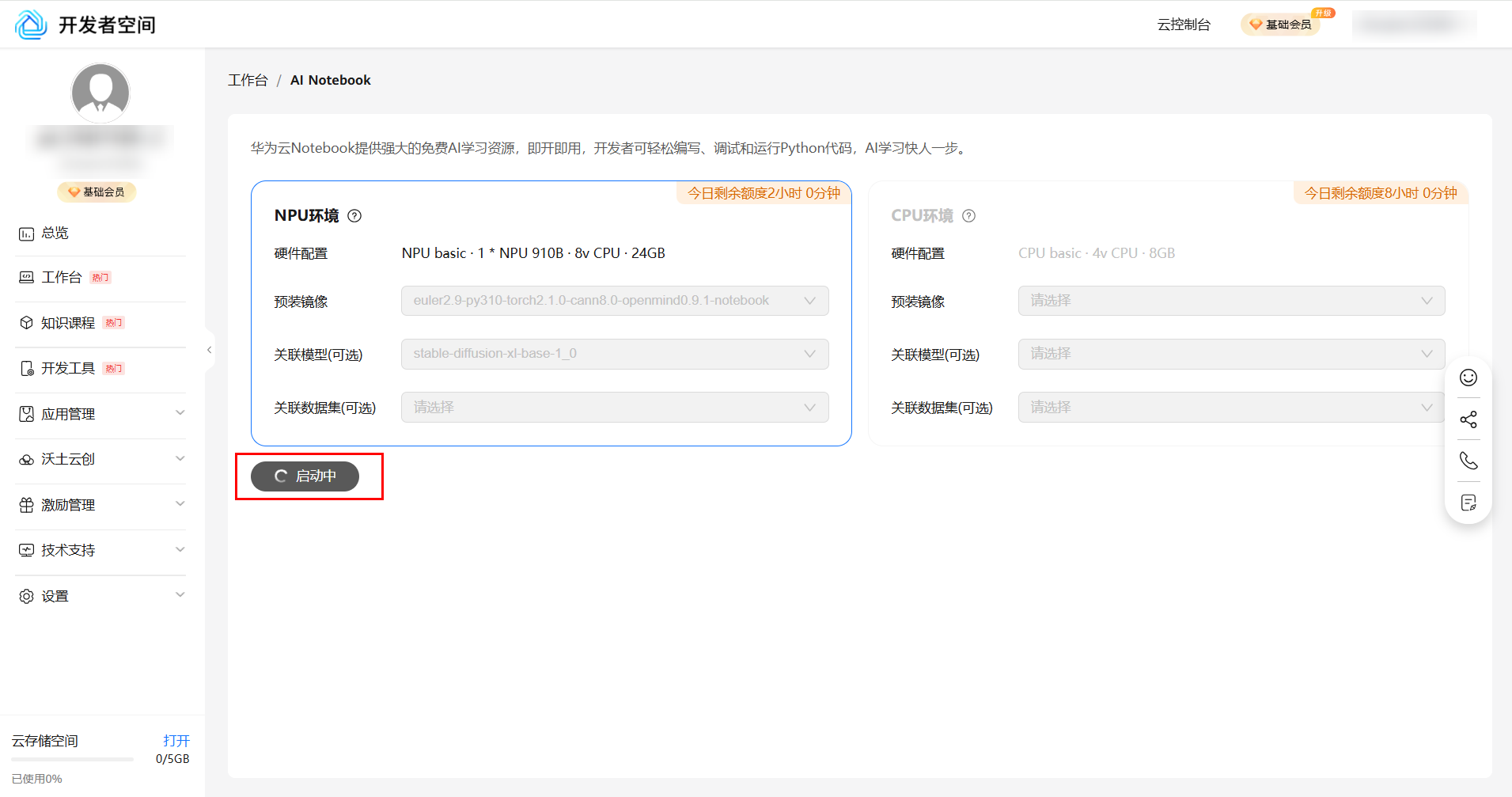Open 总览 in the sidebar
This screenshot has height=797, width=1512.
55,233
